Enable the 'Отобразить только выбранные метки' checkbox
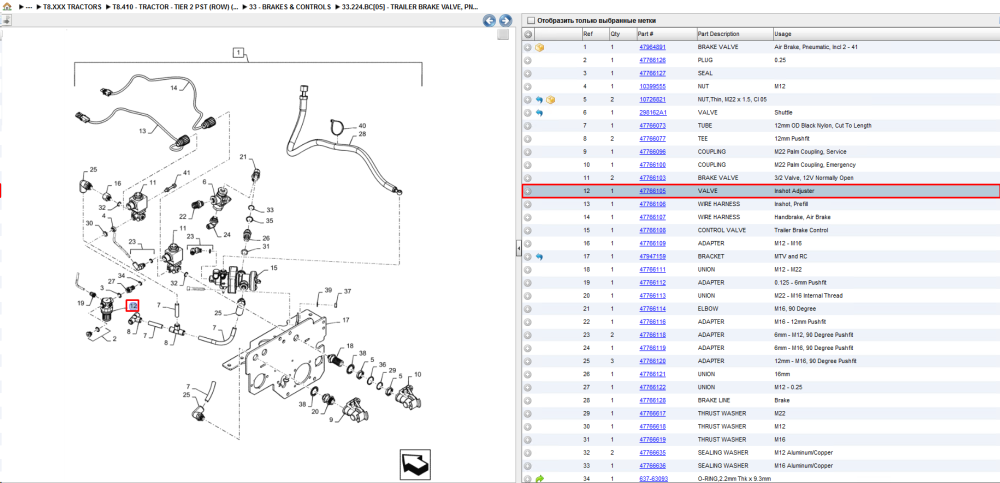The height and width of the screenshot is (483, 1000). [x=531, y=20]
